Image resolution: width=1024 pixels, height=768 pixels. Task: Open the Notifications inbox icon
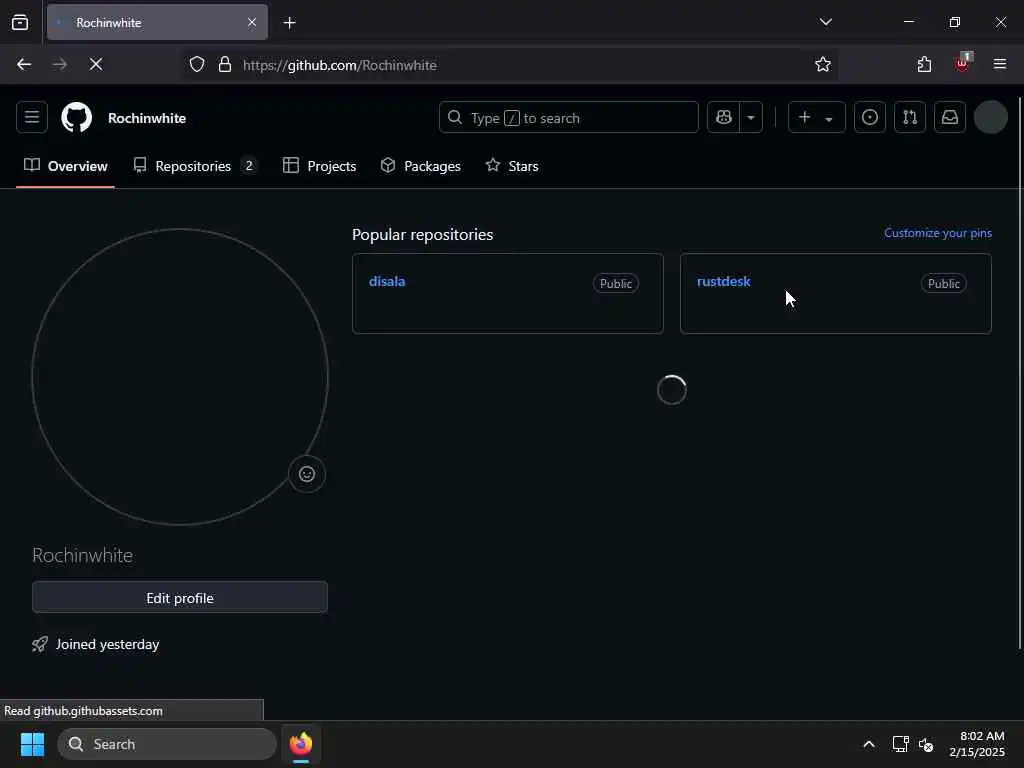[950, 118]
